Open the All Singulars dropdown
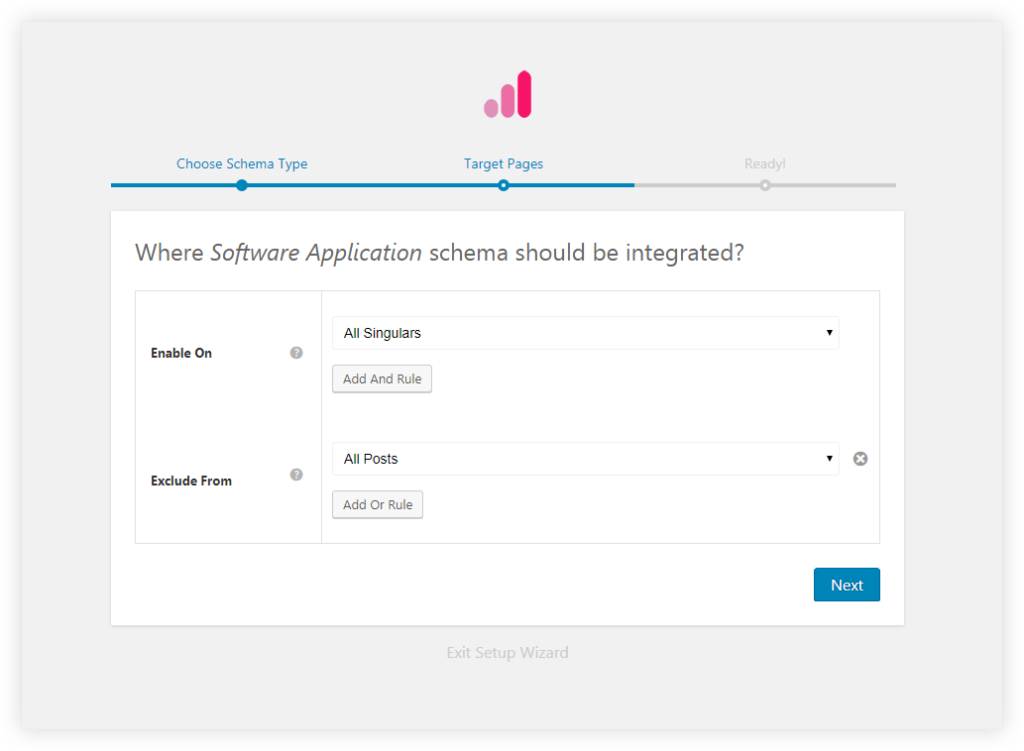Screen dimensions: 1024x751 tap(585, 332)
